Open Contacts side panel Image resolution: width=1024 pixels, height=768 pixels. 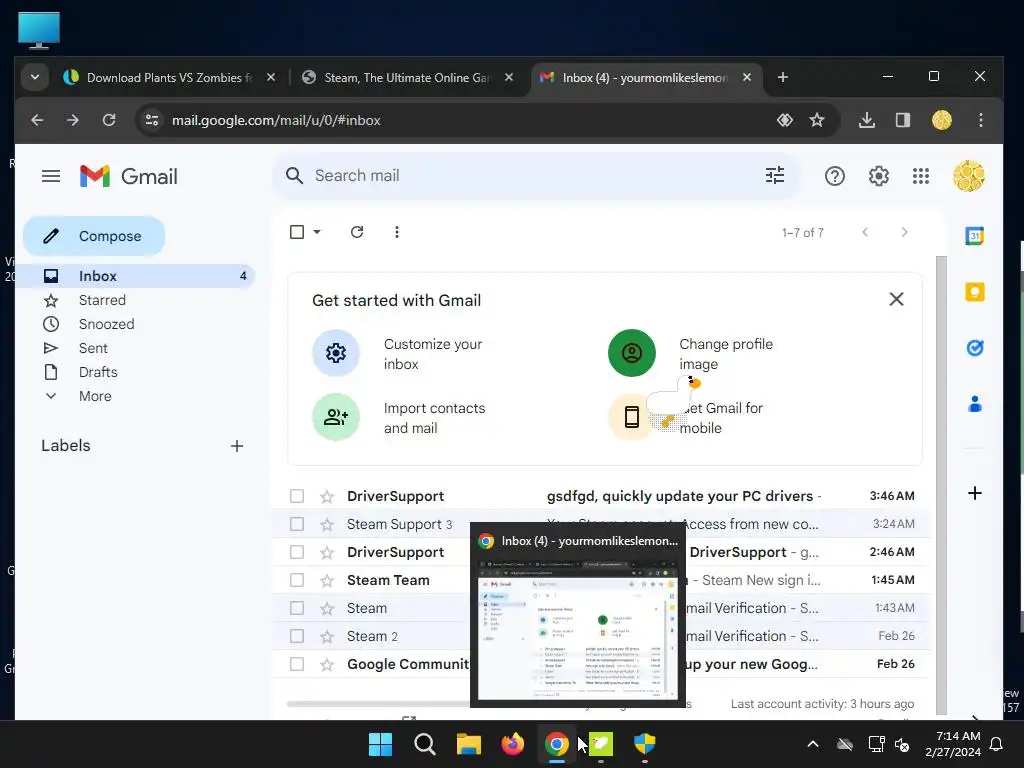pos(974,404)
